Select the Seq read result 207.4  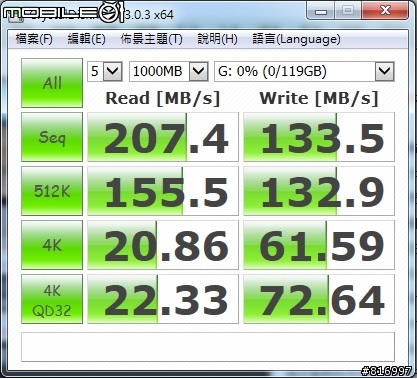click(163, 137)
